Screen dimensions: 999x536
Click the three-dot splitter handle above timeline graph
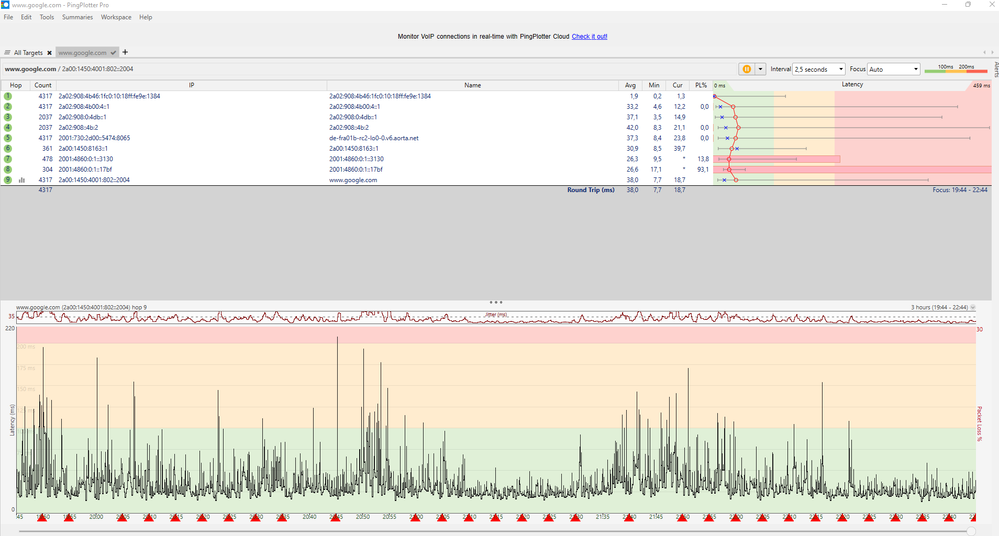[x=496, y=302]
